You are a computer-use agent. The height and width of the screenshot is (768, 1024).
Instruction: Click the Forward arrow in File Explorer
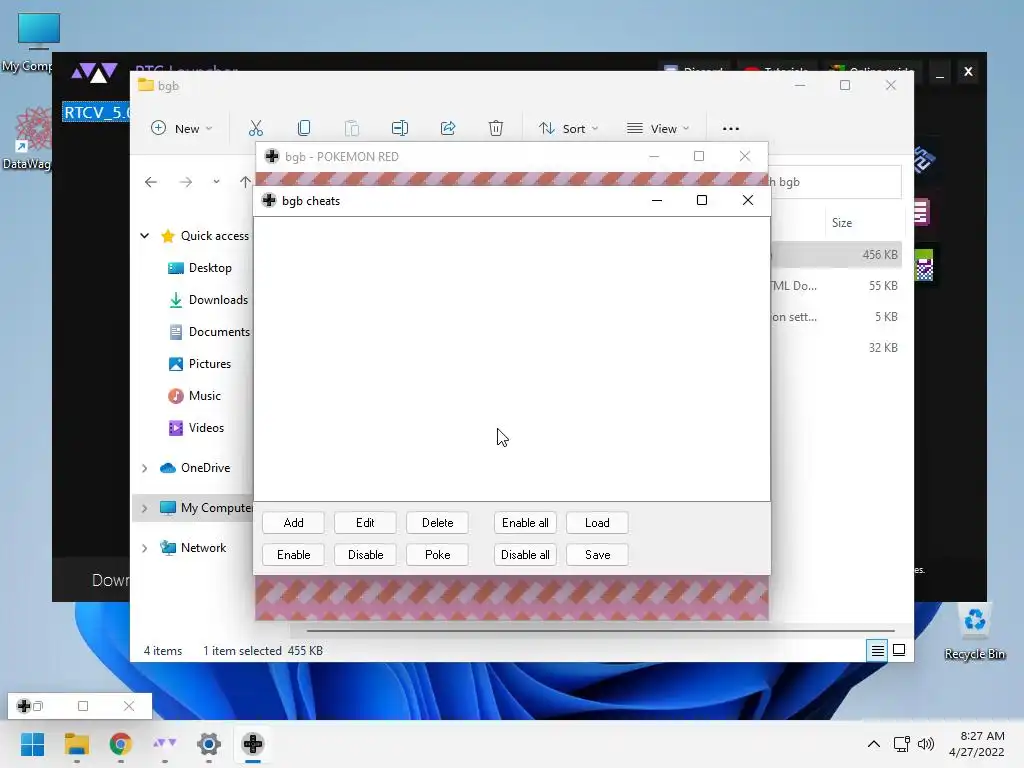click(186, 182)
